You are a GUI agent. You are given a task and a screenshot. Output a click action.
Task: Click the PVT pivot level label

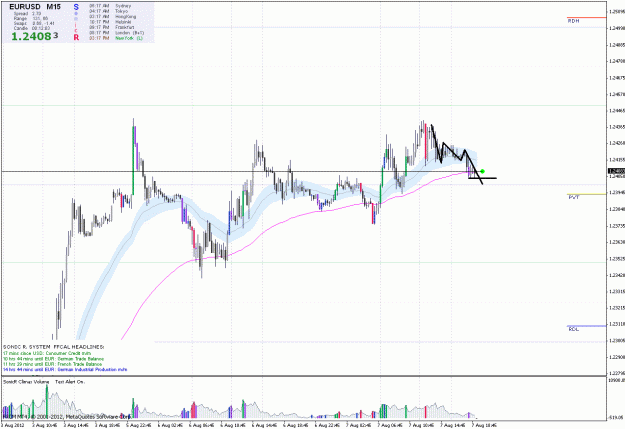pyautogui.click(x=574, y=197)
